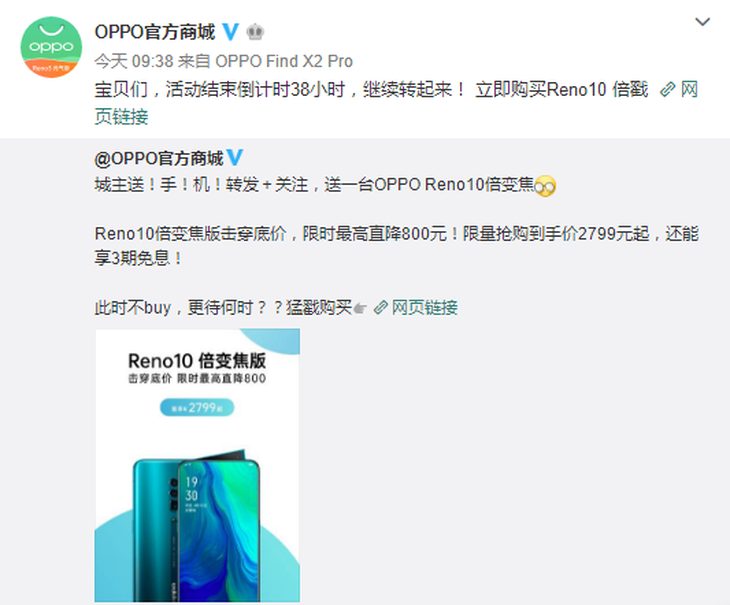Click the blue verified V badge beside the top username
Image resolution: width=730 pixels, height=605 pixels.
click(x=230, y=32)
